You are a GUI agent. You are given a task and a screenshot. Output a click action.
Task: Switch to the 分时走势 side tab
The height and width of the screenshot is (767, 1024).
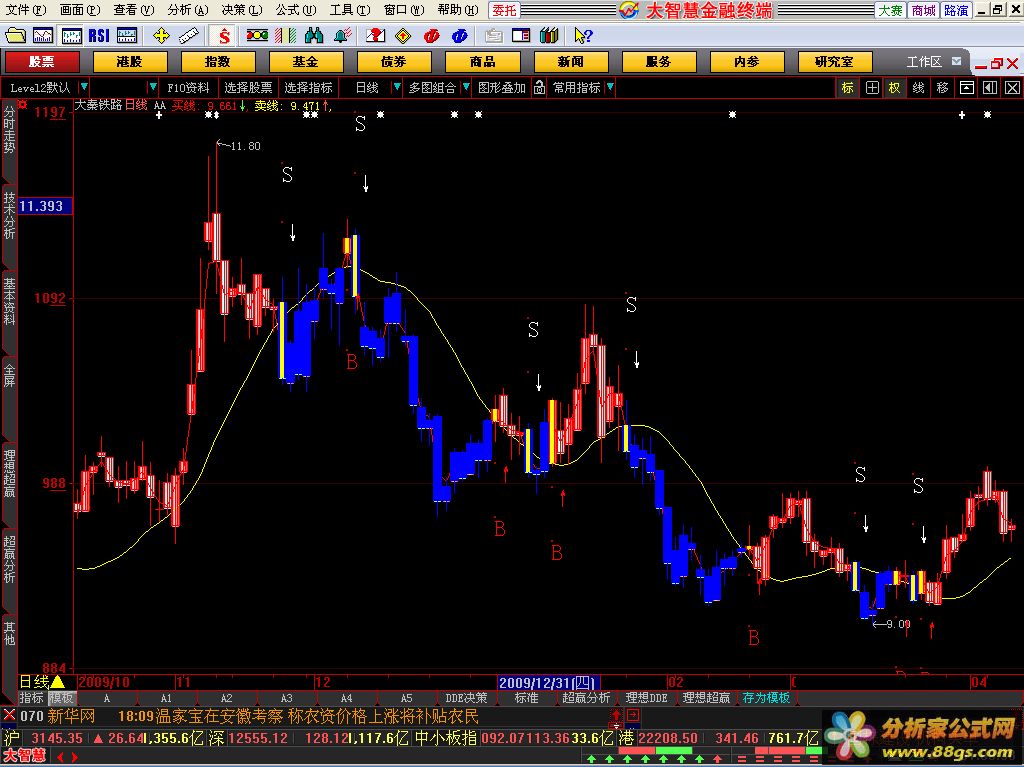pyautogui.click(x=9, y=131)
